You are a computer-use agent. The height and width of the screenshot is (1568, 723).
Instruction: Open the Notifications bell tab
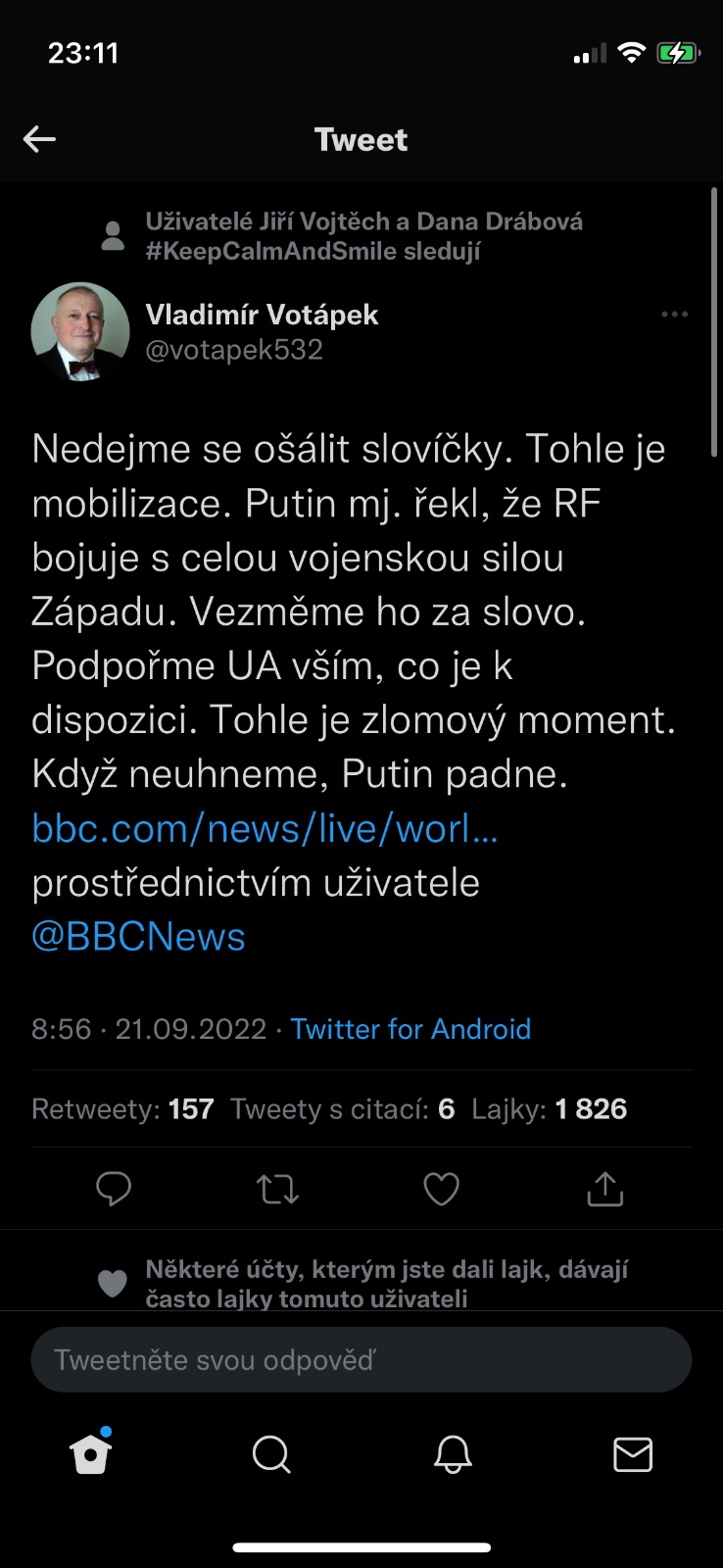[x=453, y=1454]
